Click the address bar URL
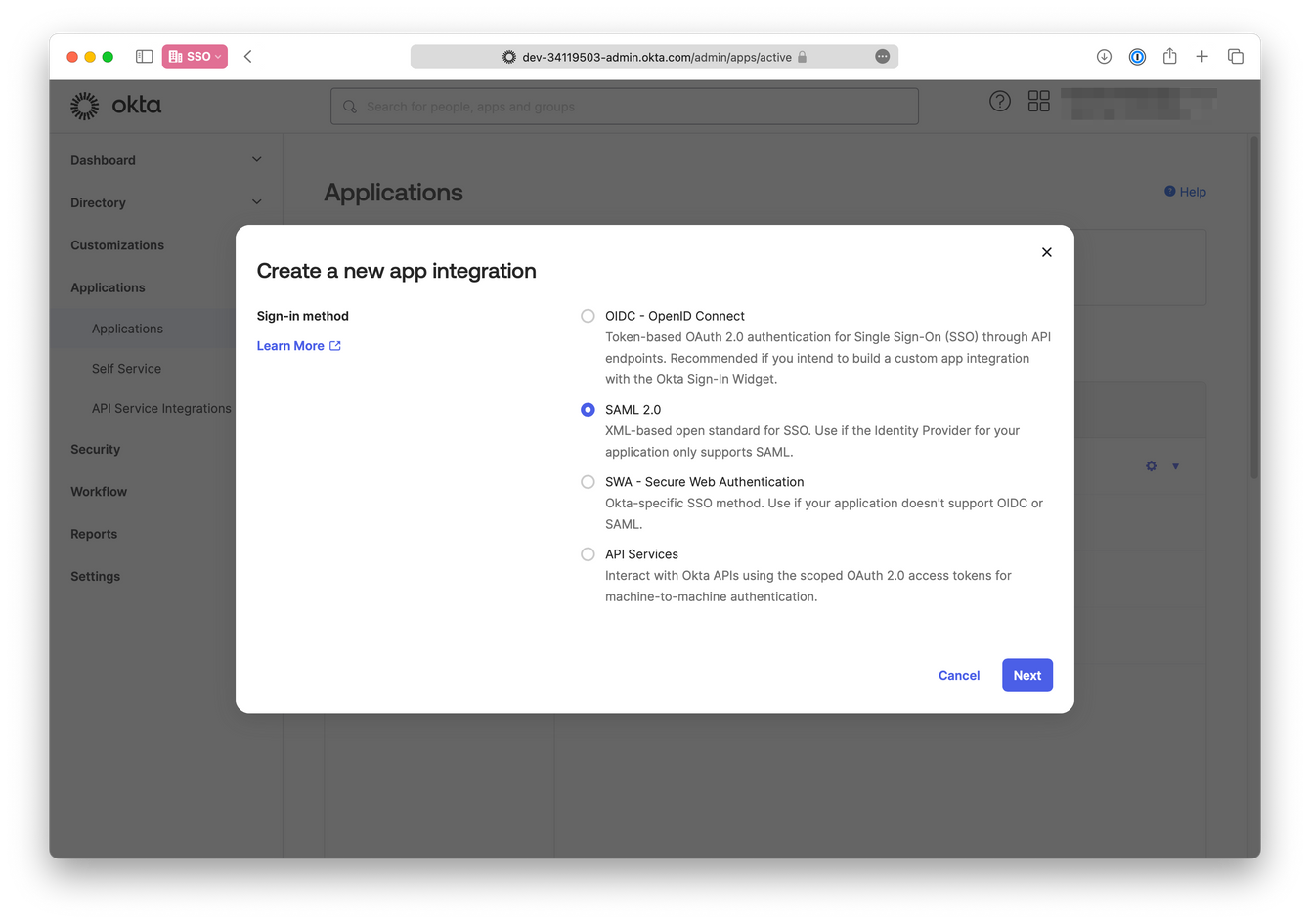Image resolution: width=1310 pixels, height=924 pixels. click(x=657, y=57)
